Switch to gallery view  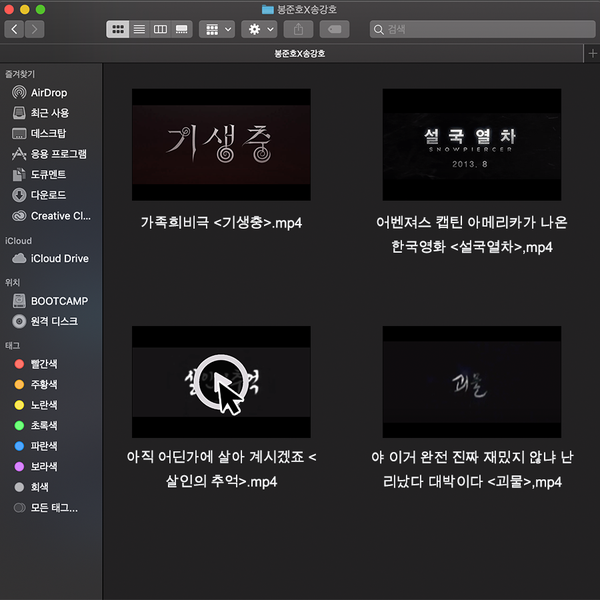pos(181,29)
